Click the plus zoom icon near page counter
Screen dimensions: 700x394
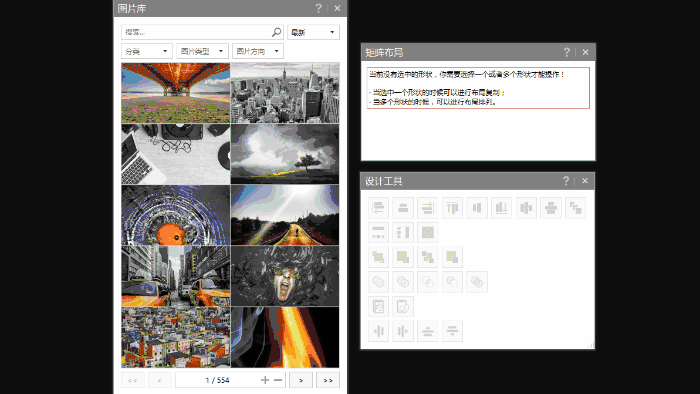click(x=265, y=380)
